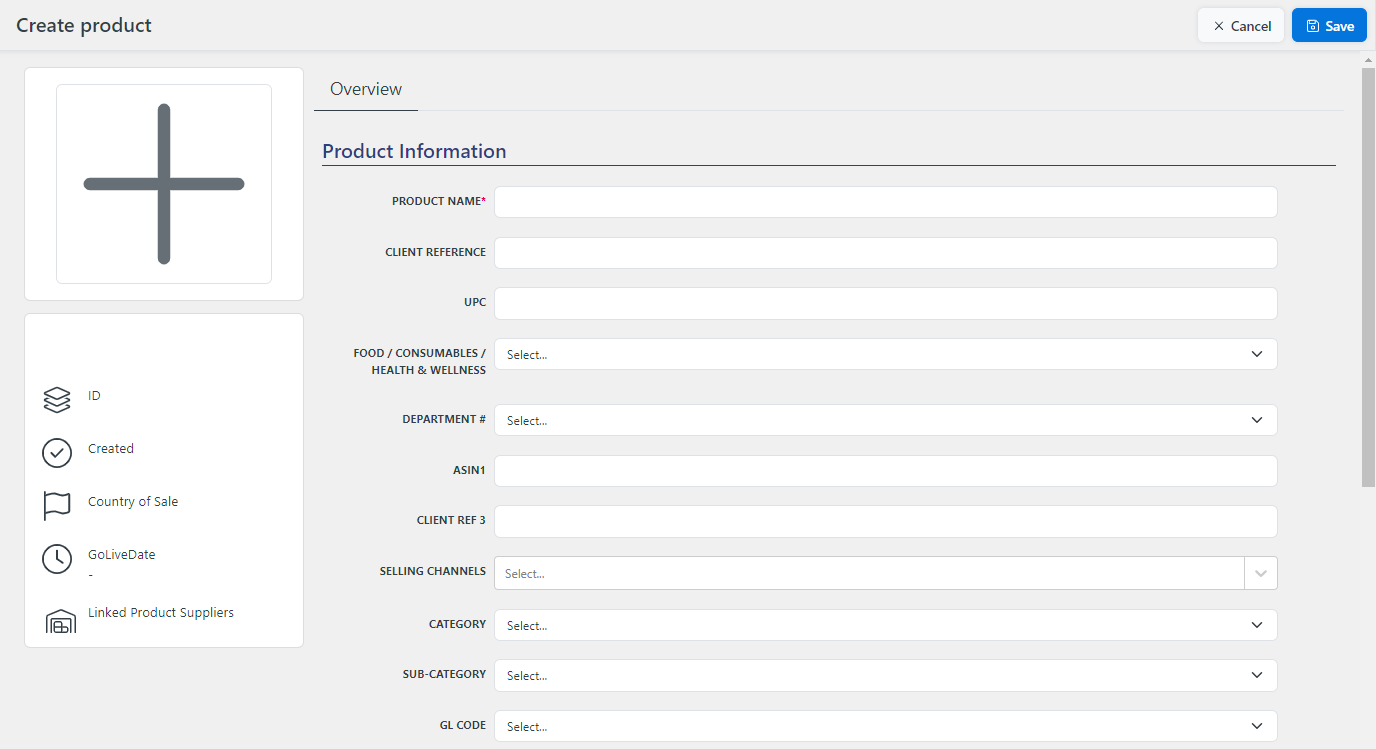Switch to the Overview tab

pyautogui.click(x=366, y=89)
